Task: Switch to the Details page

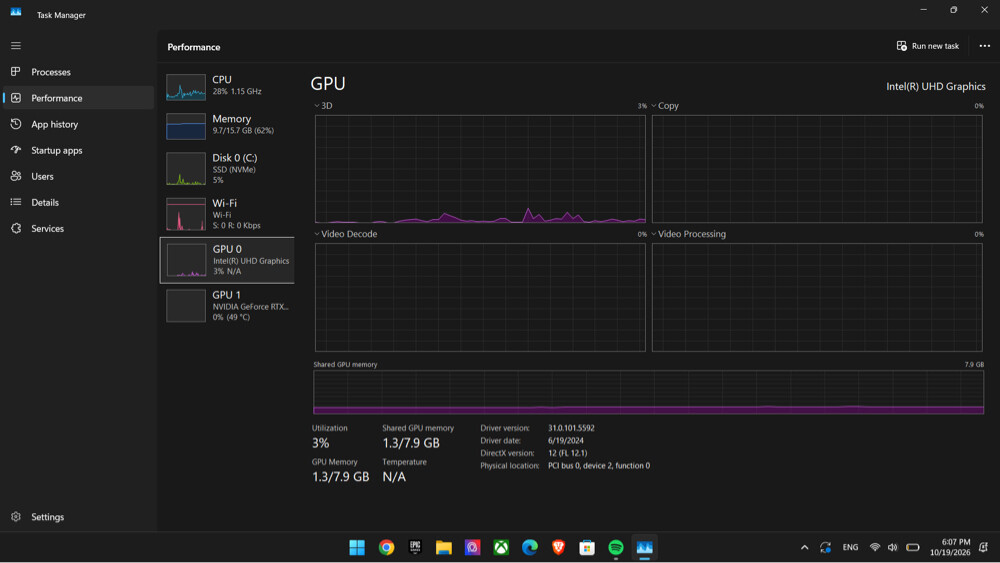Action: pos(78,203)
